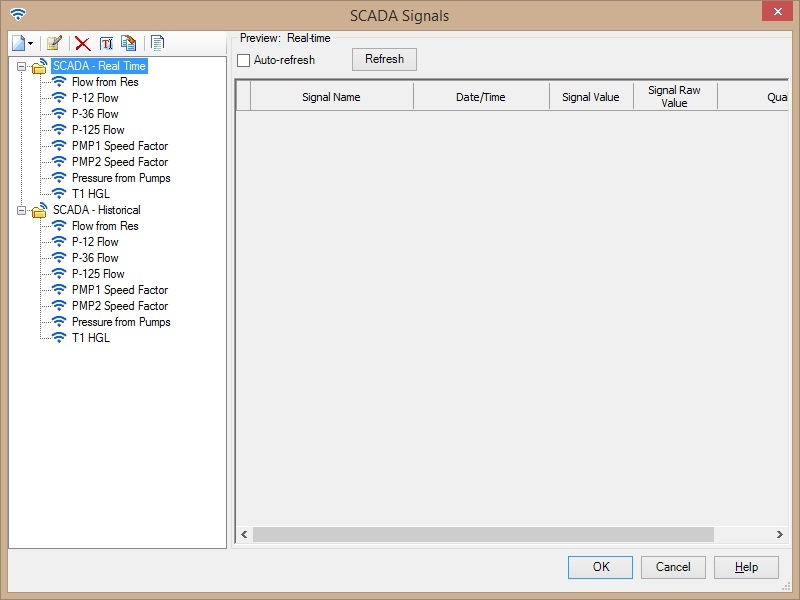Screen dimensions: 800x600
Task: Select Pressure from Pumps under Historical
Action: tap(121, 321)
